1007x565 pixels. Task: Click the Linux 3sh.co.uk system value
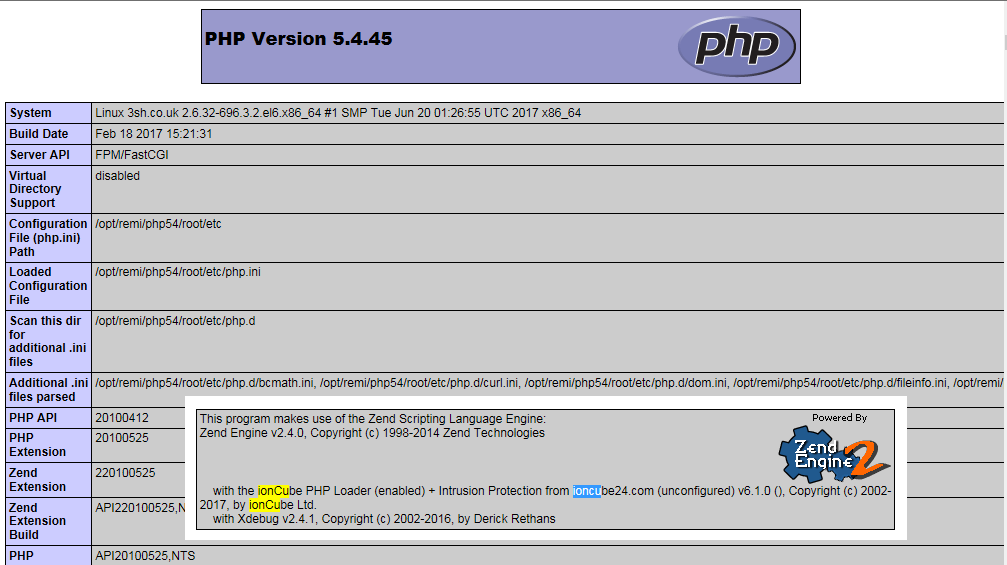pos(338,112)
